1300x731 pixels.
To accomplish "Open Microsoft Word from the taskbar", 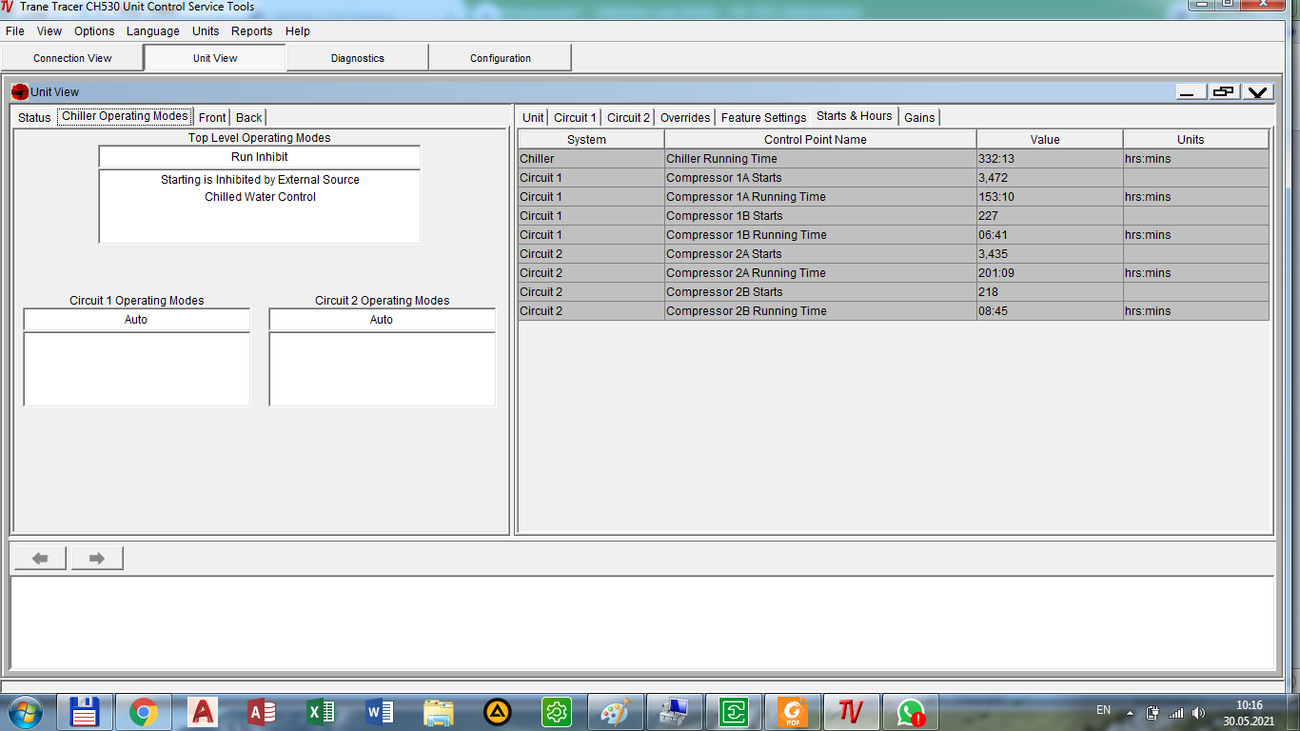I will [x=379, y=712].
